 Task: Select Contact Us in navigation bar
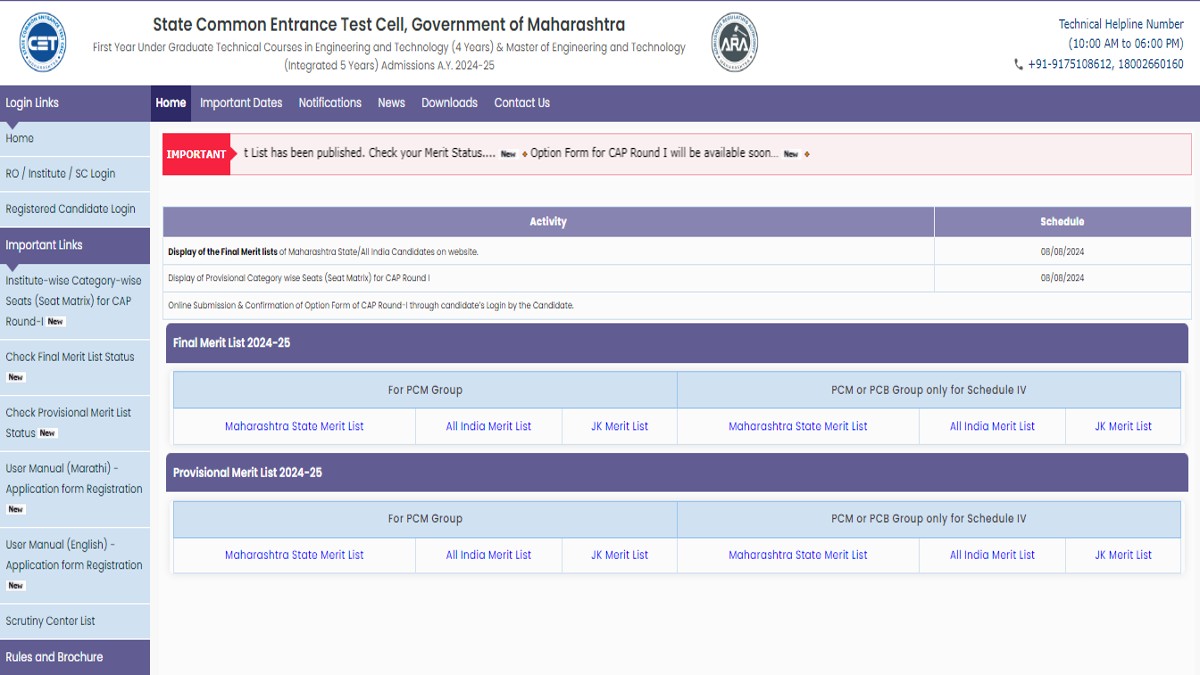point(522,103)
